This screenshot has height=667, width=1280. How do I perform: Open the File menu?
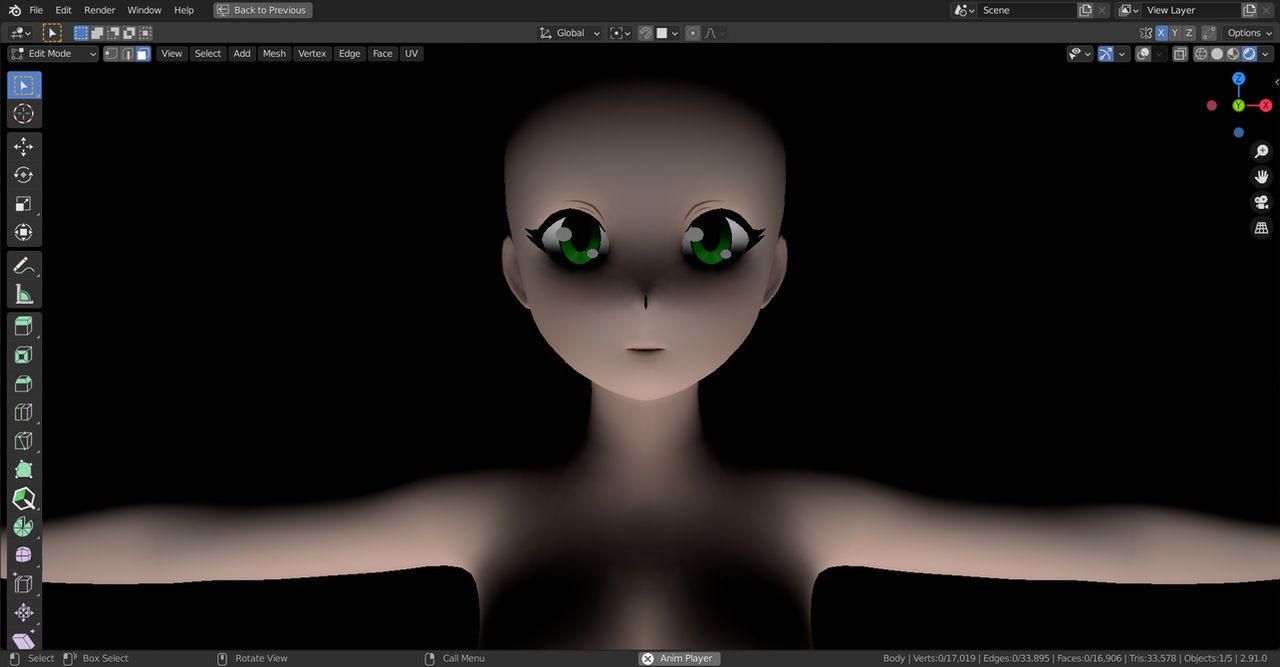36,10
